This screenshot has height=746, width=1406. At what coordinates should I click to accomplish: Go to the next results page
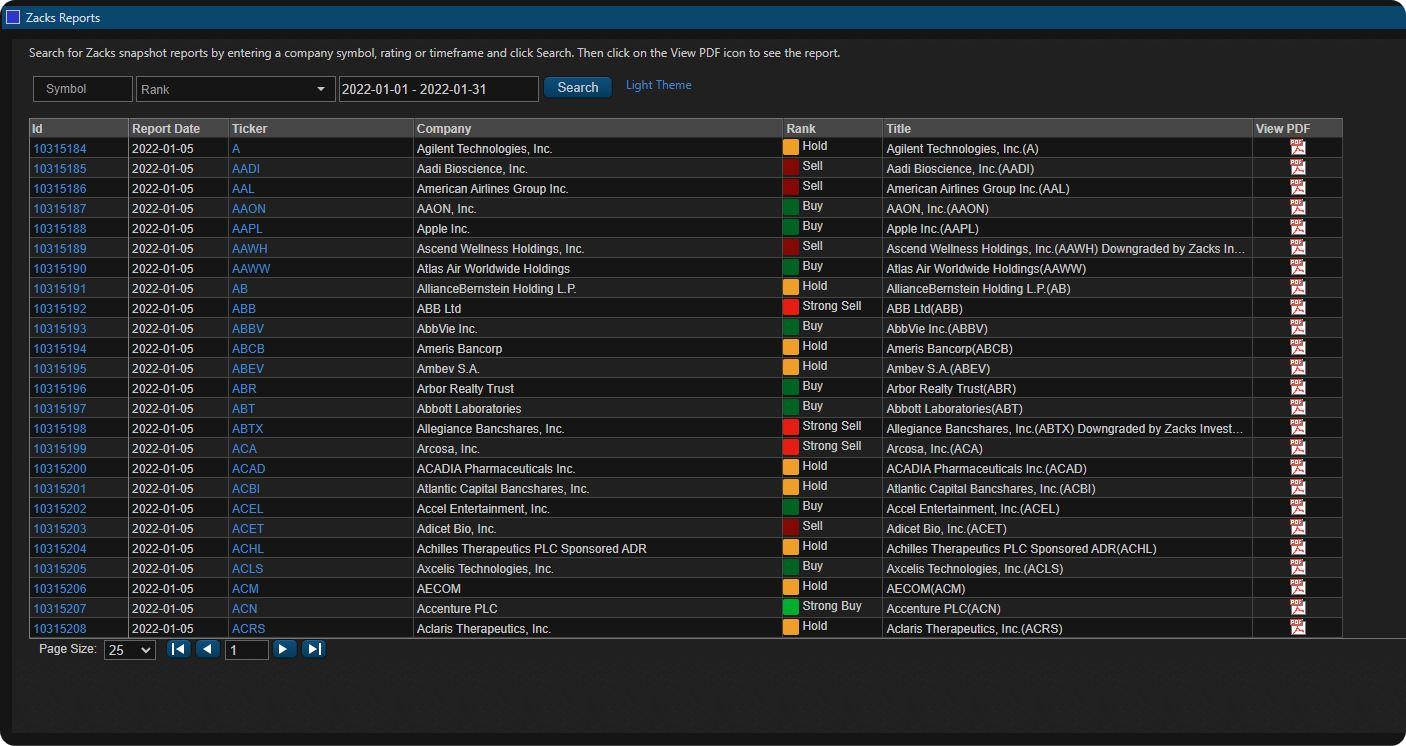click(284, 650)
